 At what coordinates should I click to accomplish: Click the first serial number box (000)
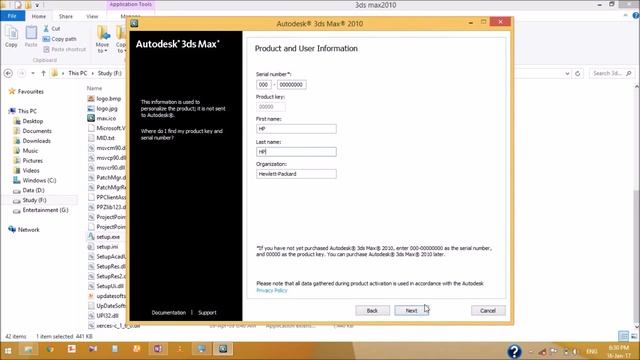tap(264, 84)
